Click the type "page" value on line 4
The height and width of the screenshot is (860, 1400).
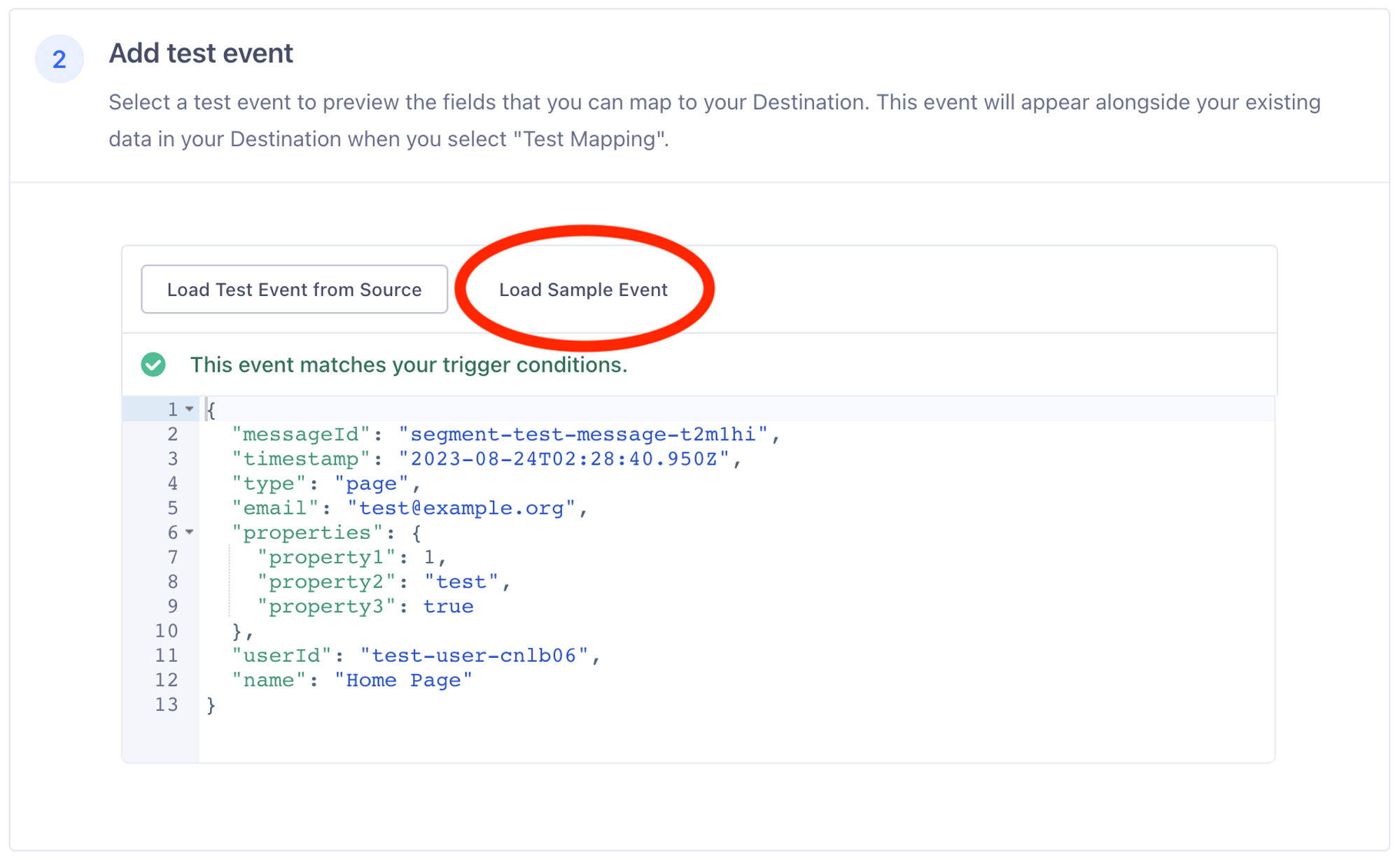point(371,484)
